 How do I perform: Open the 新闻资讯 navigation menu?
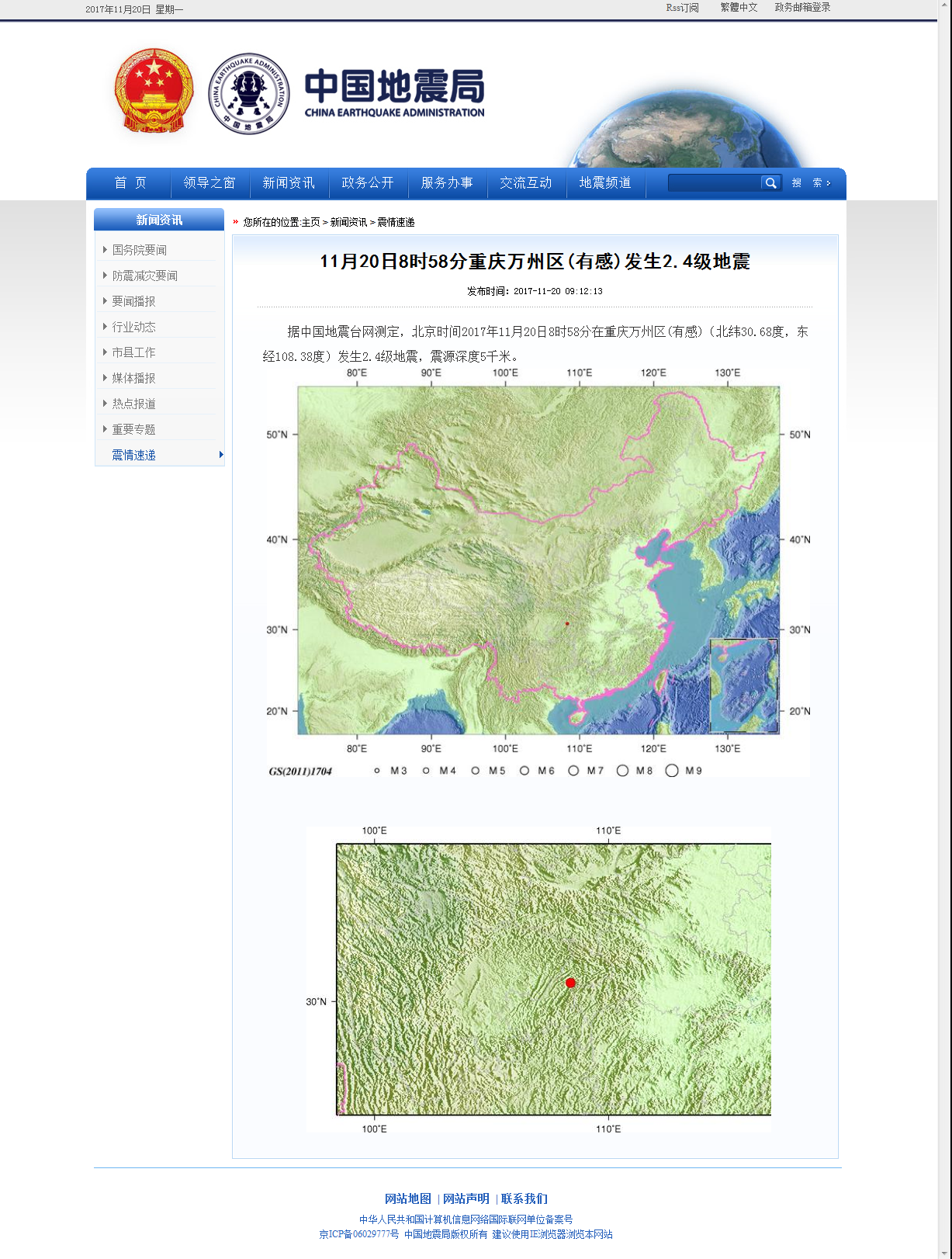pyautogui.click(x=289, y=183)
